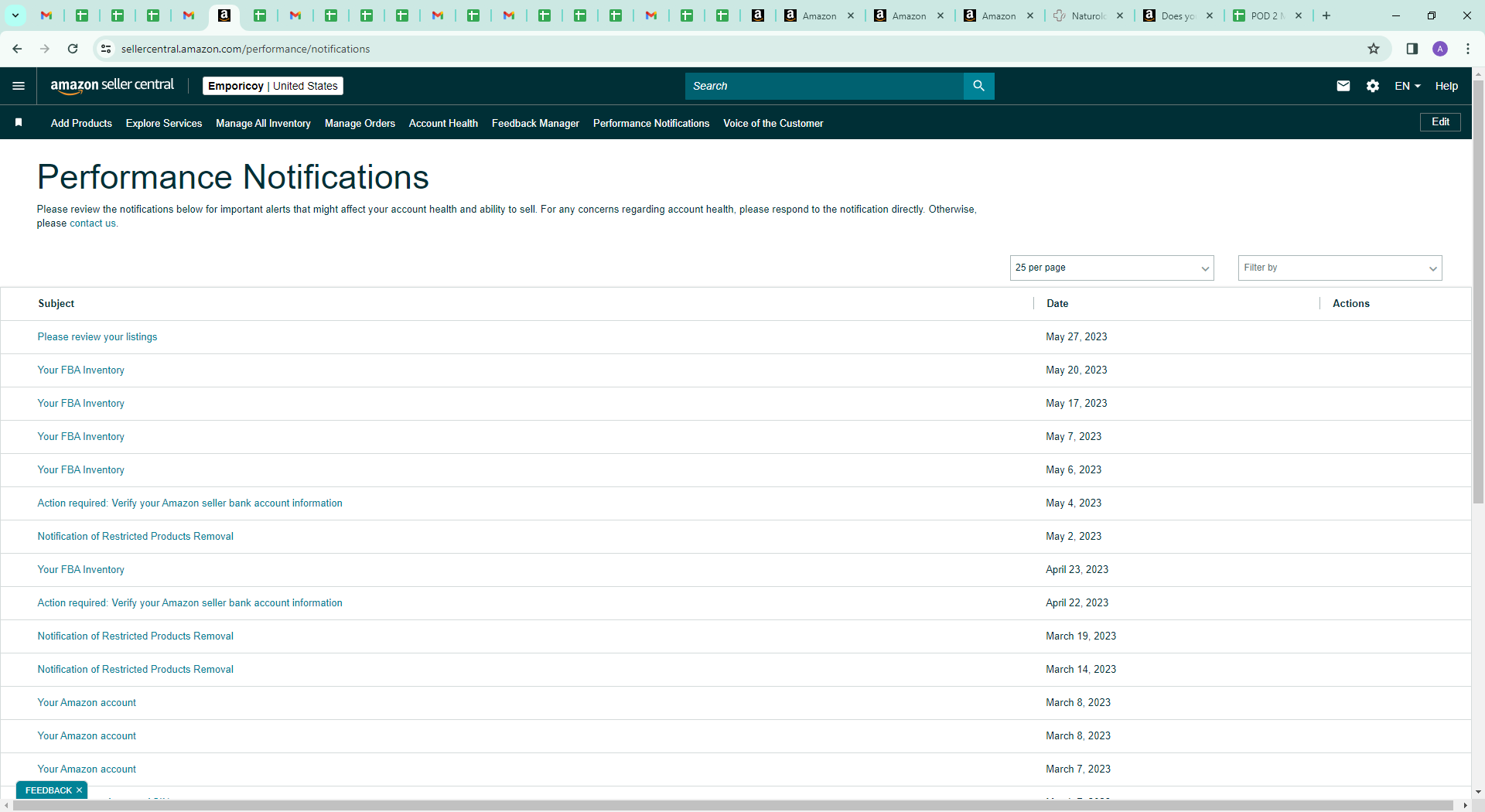Open the May 17 'Your FBA Inventory' notification
The image size is (1485, 812).
[x=81, y=404]
